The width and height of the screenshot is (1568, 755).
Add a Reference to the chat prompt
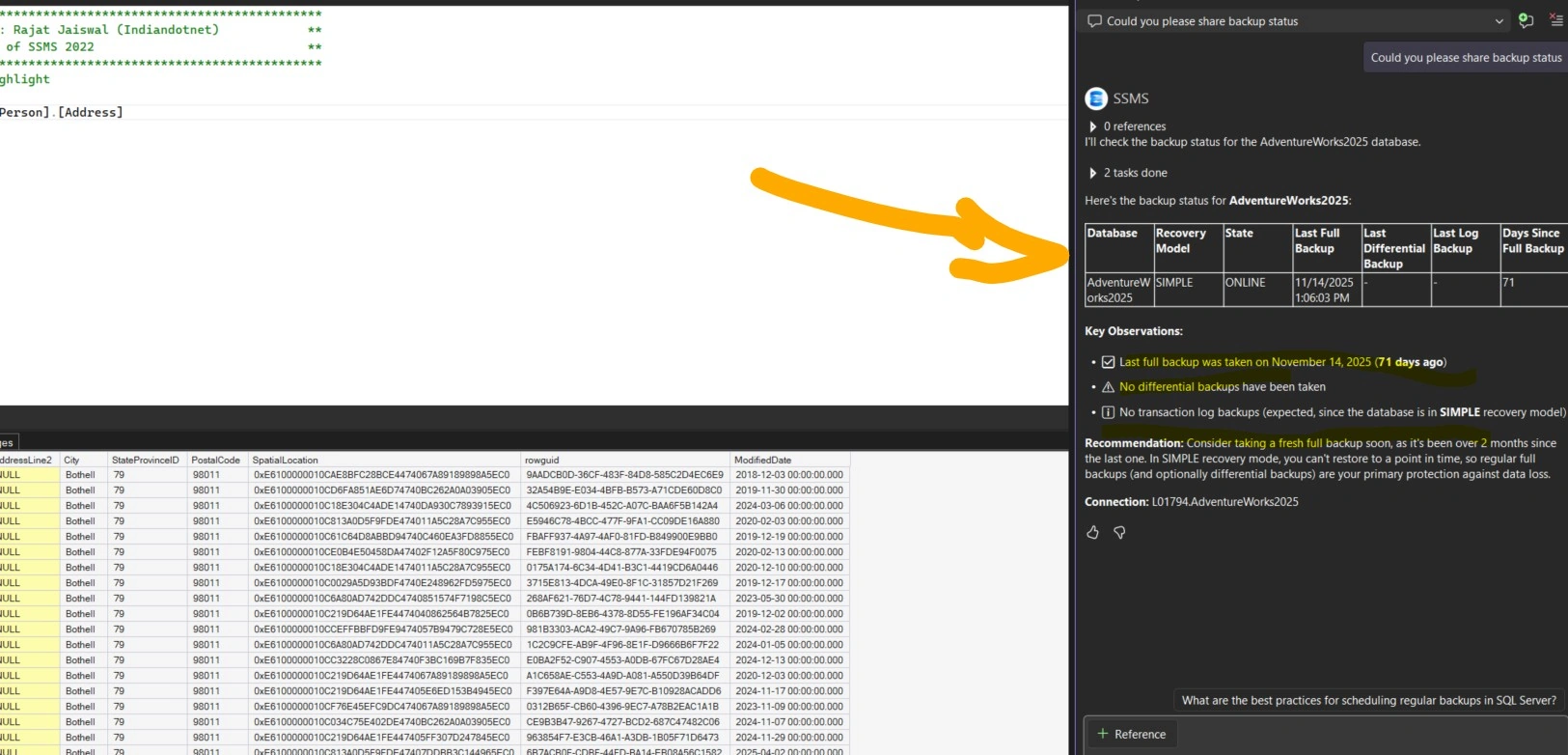[x=1131, y=734]
